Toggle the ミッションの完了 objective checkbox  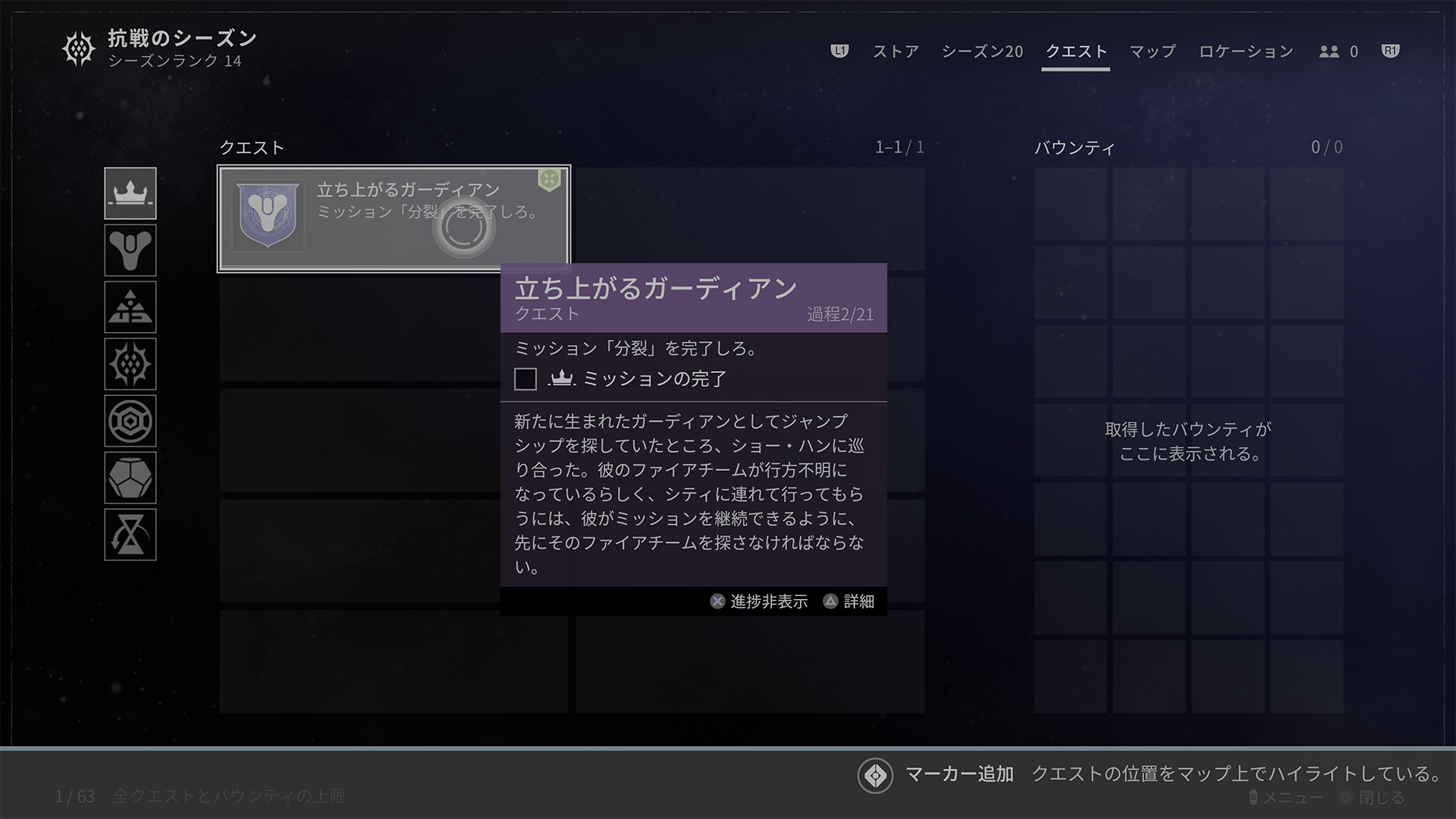click(x=526, y=378)
